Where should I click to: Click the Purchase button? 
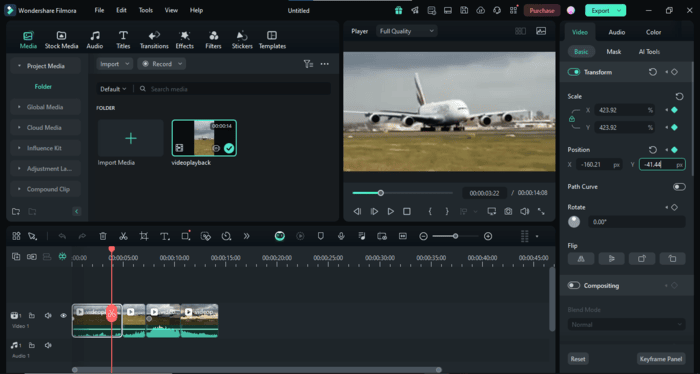(x=542, y=10)
